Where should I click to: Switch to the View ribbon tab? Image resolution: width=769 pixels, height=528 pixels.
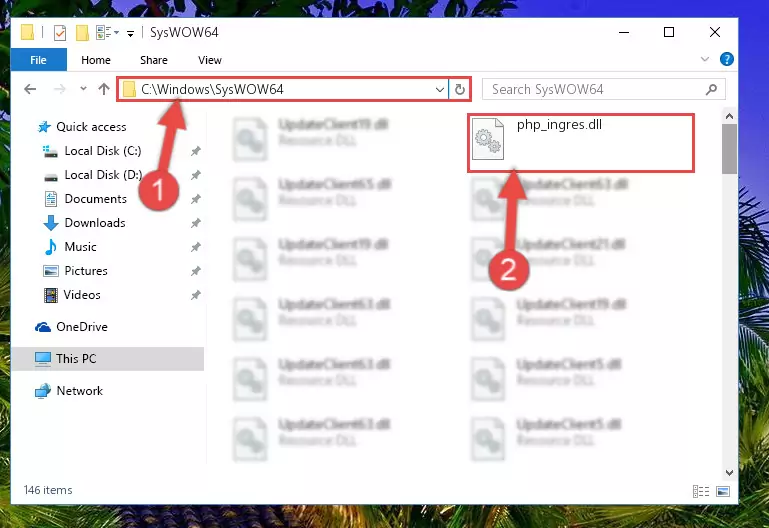(209, 60)
